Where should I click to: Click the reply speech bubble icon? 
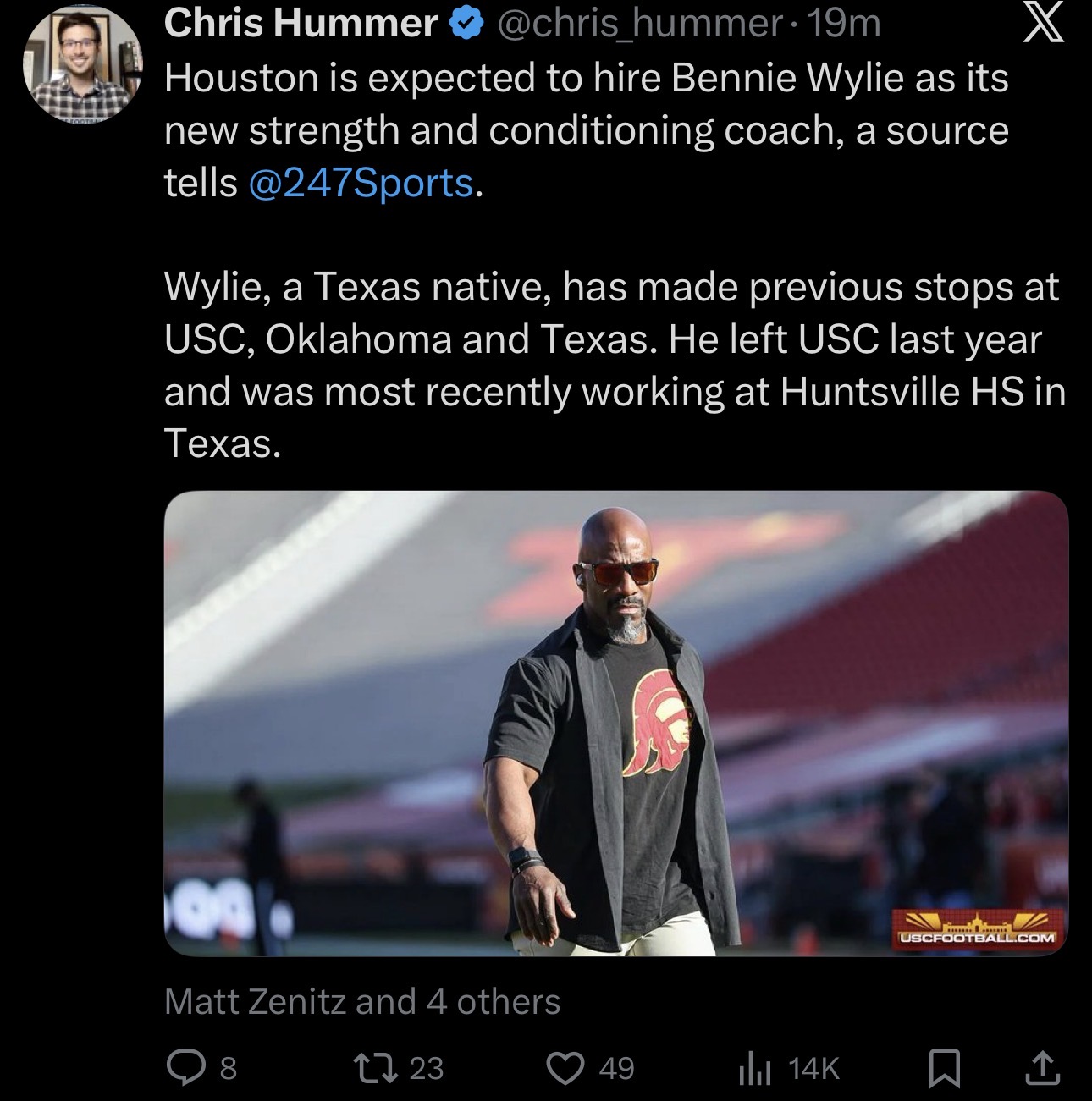click(x=183, y=1068)
